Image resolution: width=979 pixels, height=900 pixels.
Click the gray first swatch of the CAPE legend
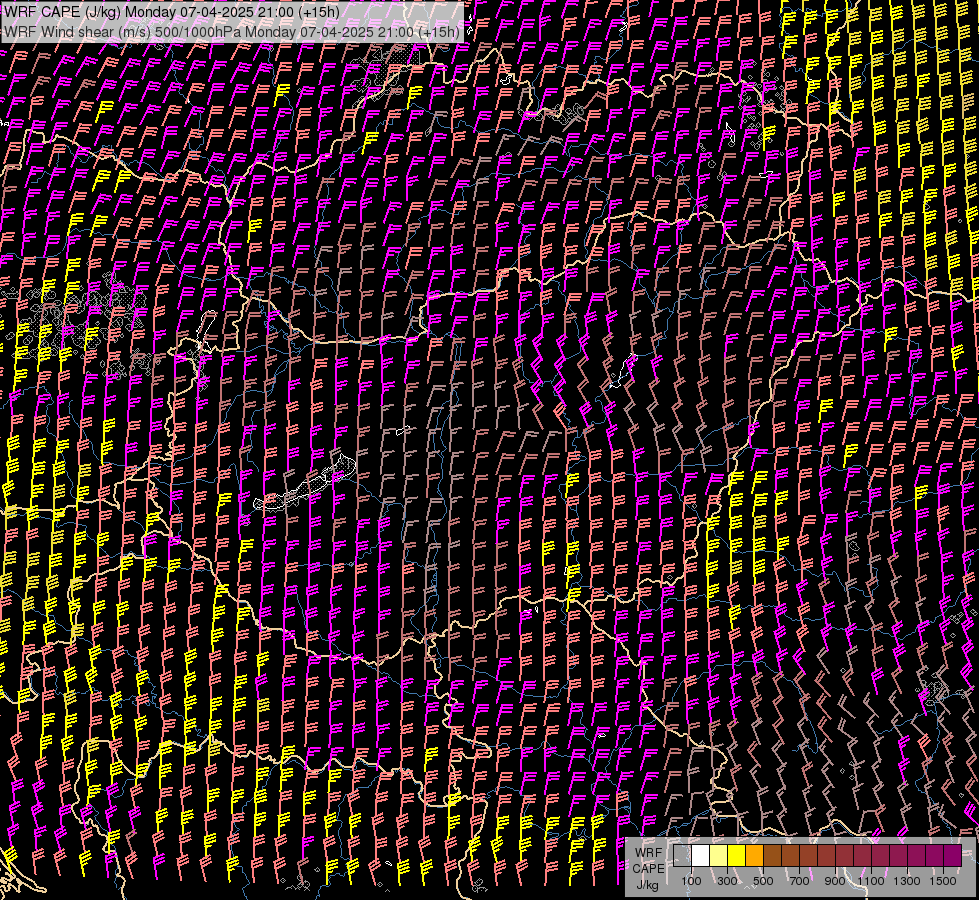click(x=682, y=855)
